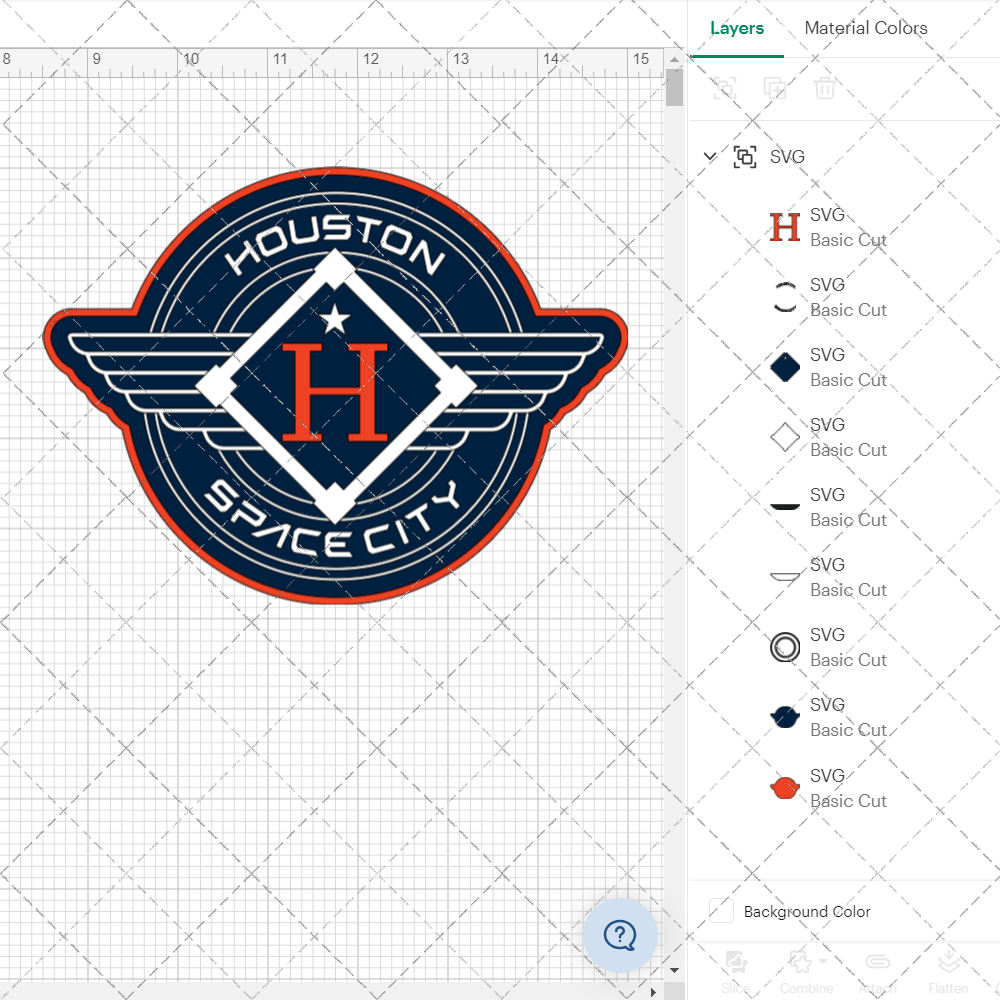This screenshot has width=1000, height=1000.
Task: Open the Material Colors tab
Action: [865, 28]
